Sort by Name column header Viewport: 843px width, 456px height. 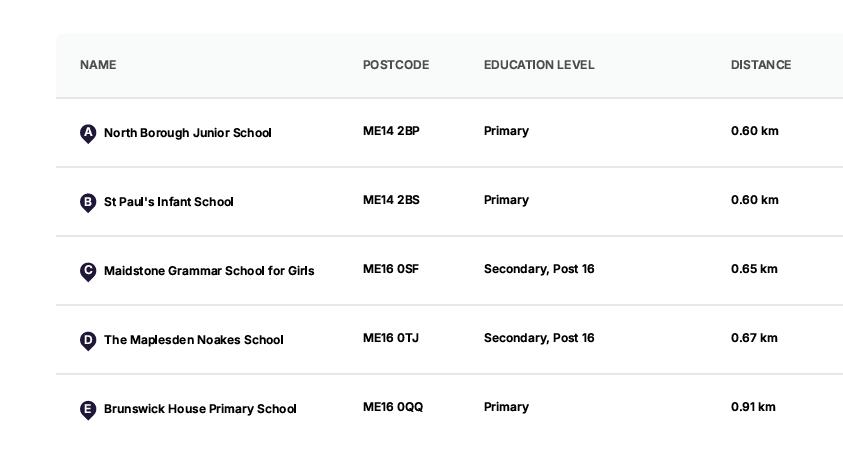point(98,65)
